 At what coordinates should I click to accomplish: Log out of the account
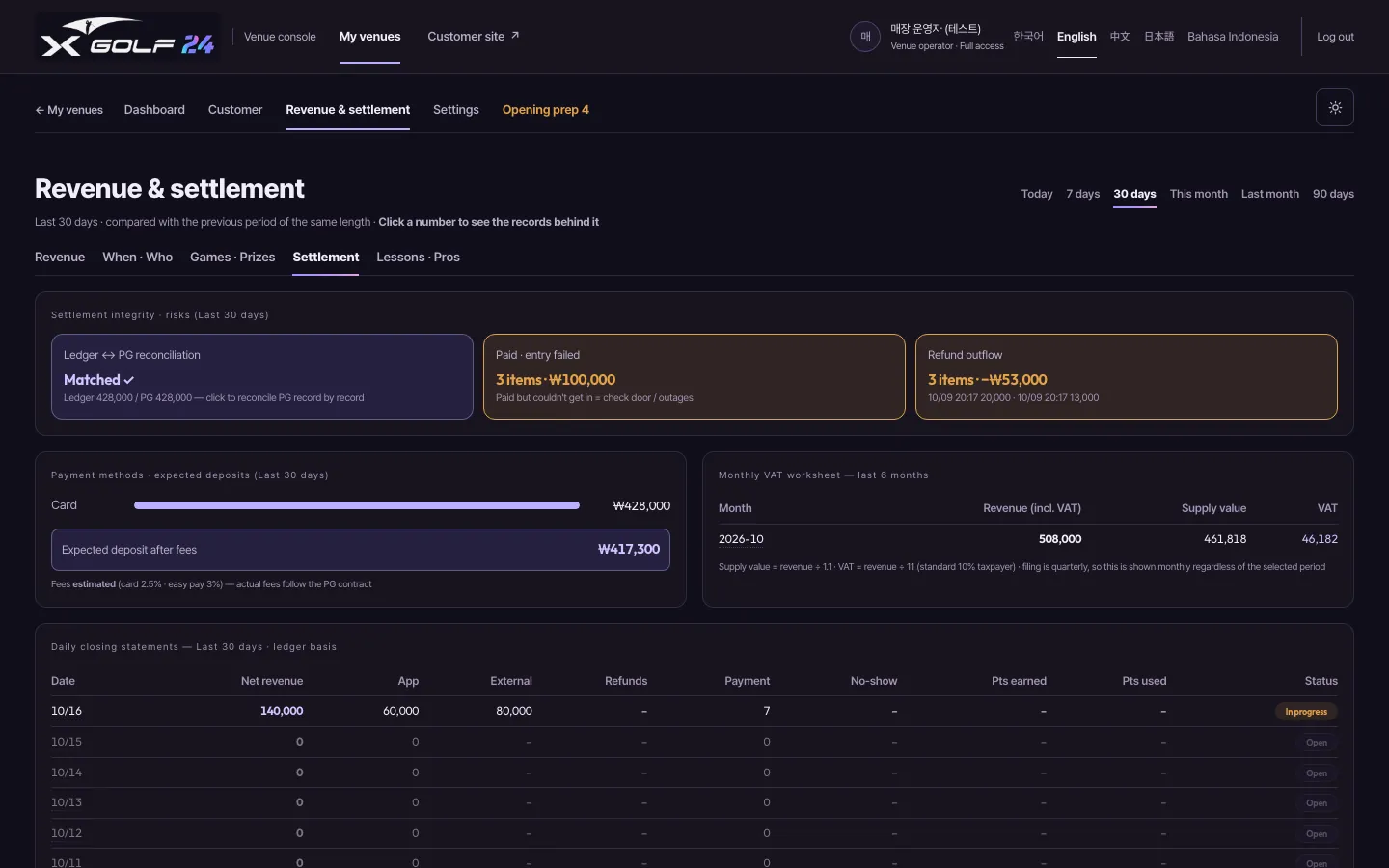click(1335, 37)
